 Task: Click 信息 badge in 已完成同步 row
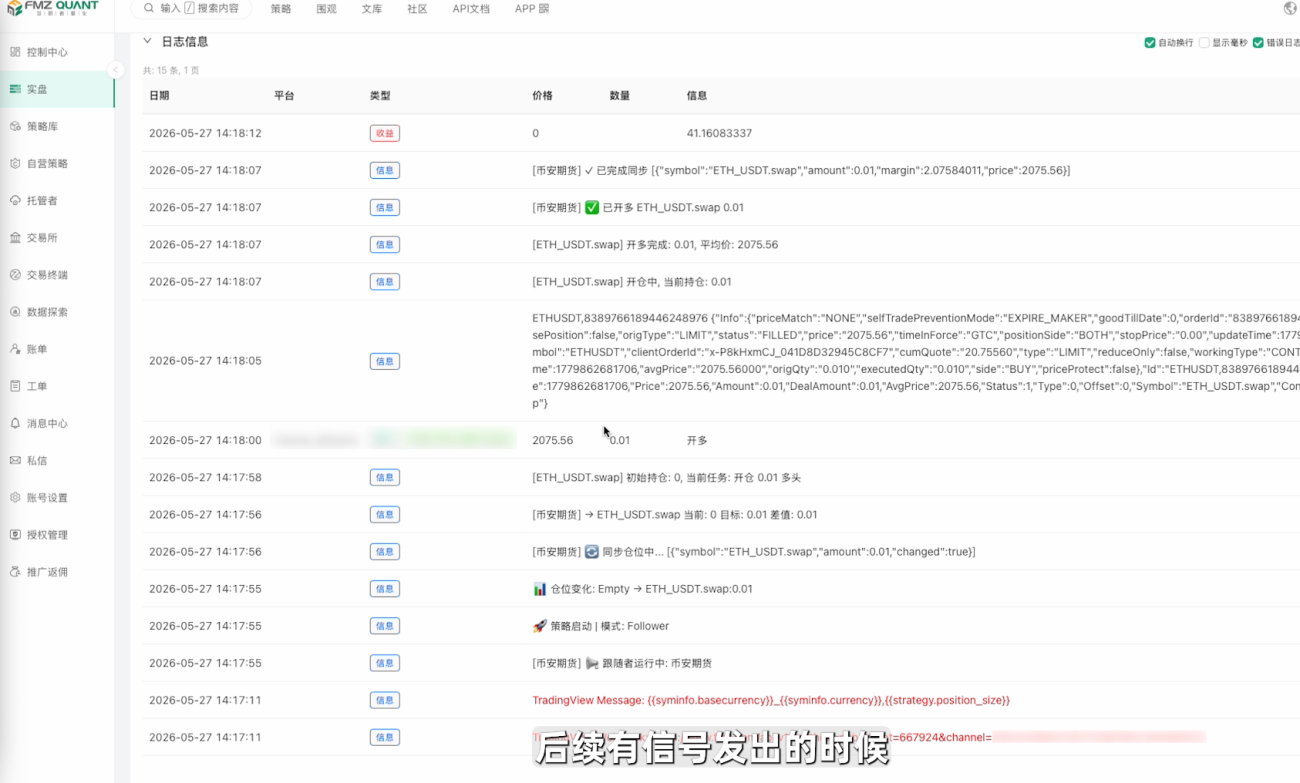(384, 171)
